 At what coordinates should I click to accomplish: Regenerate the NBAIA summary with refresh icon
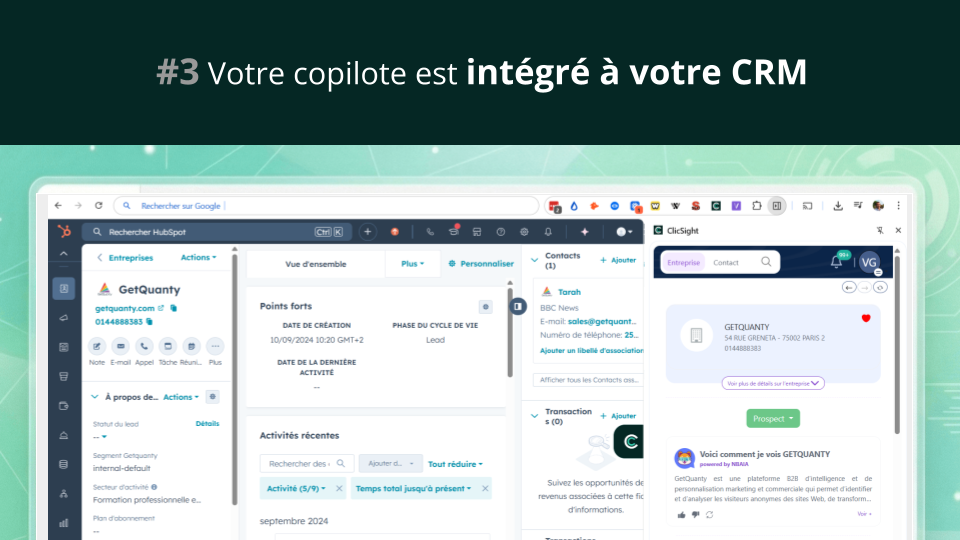710,515
